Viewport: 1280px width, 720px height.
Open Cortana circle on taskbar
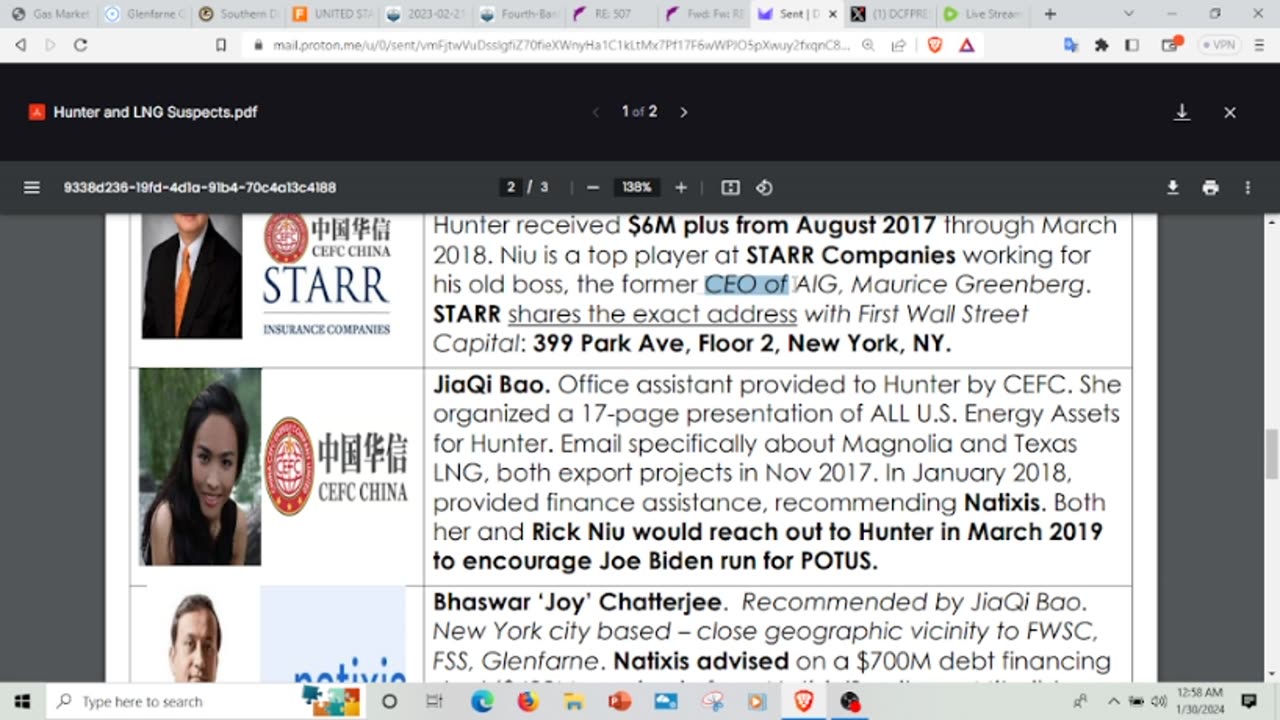coord(389,701)
